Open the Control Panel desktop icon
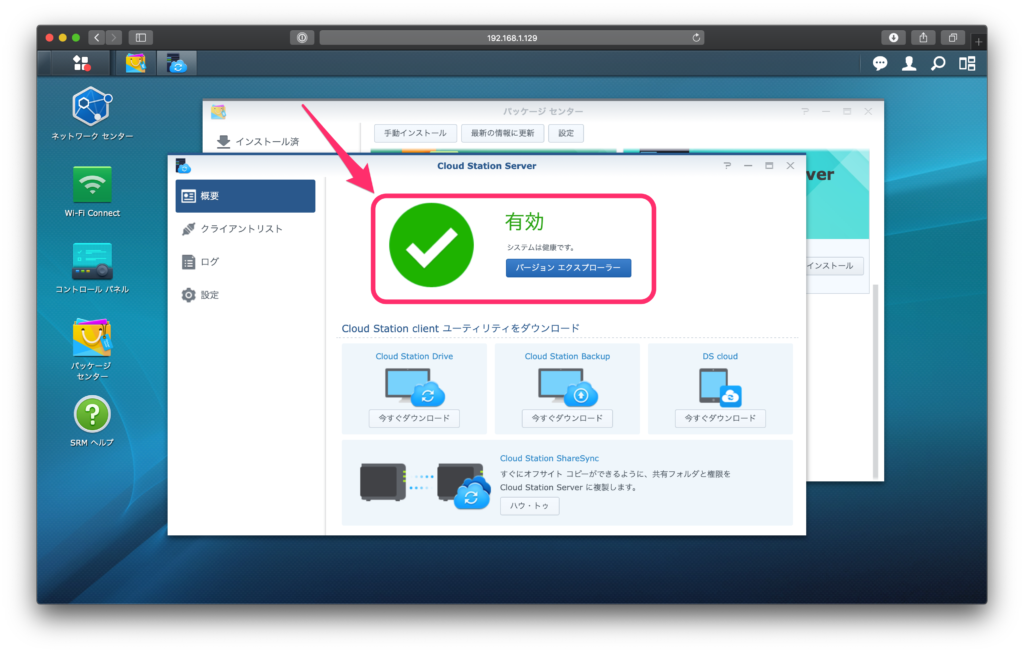 point(92,262)
